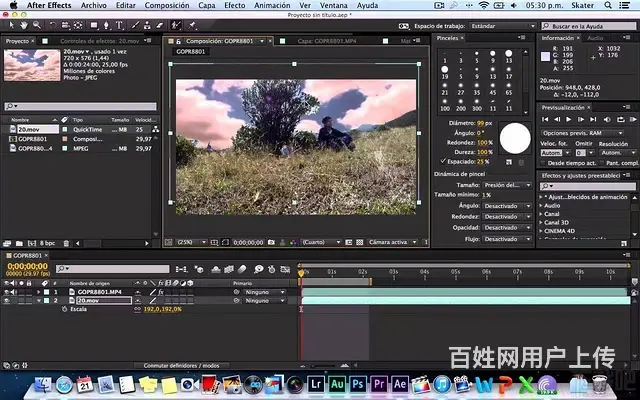
Task: Select the Eraser tool
Action: point(160,25)
